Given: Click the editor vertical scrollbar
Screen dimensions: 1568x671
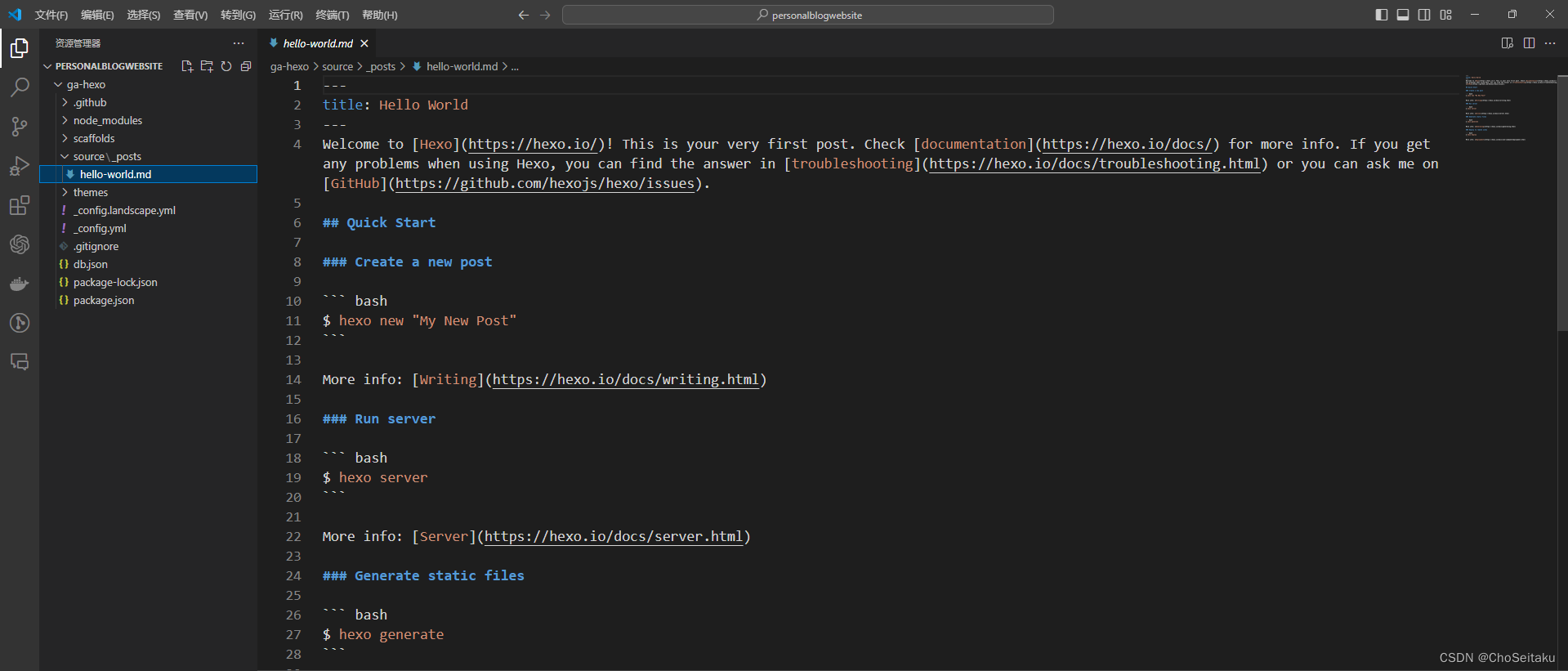Looking at the screenshot, I should (x=1562, y=204).
